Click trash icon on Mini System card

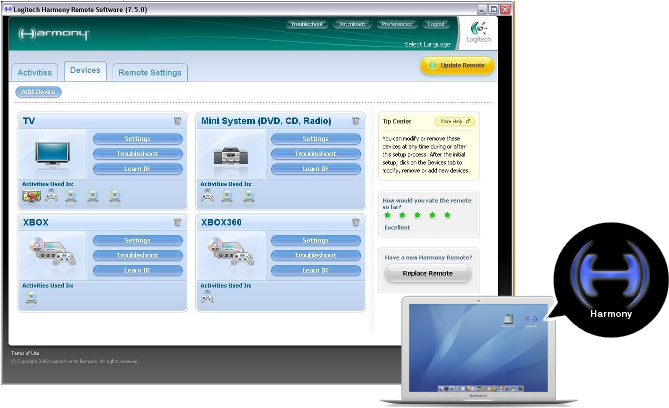(x=356, y=121)
